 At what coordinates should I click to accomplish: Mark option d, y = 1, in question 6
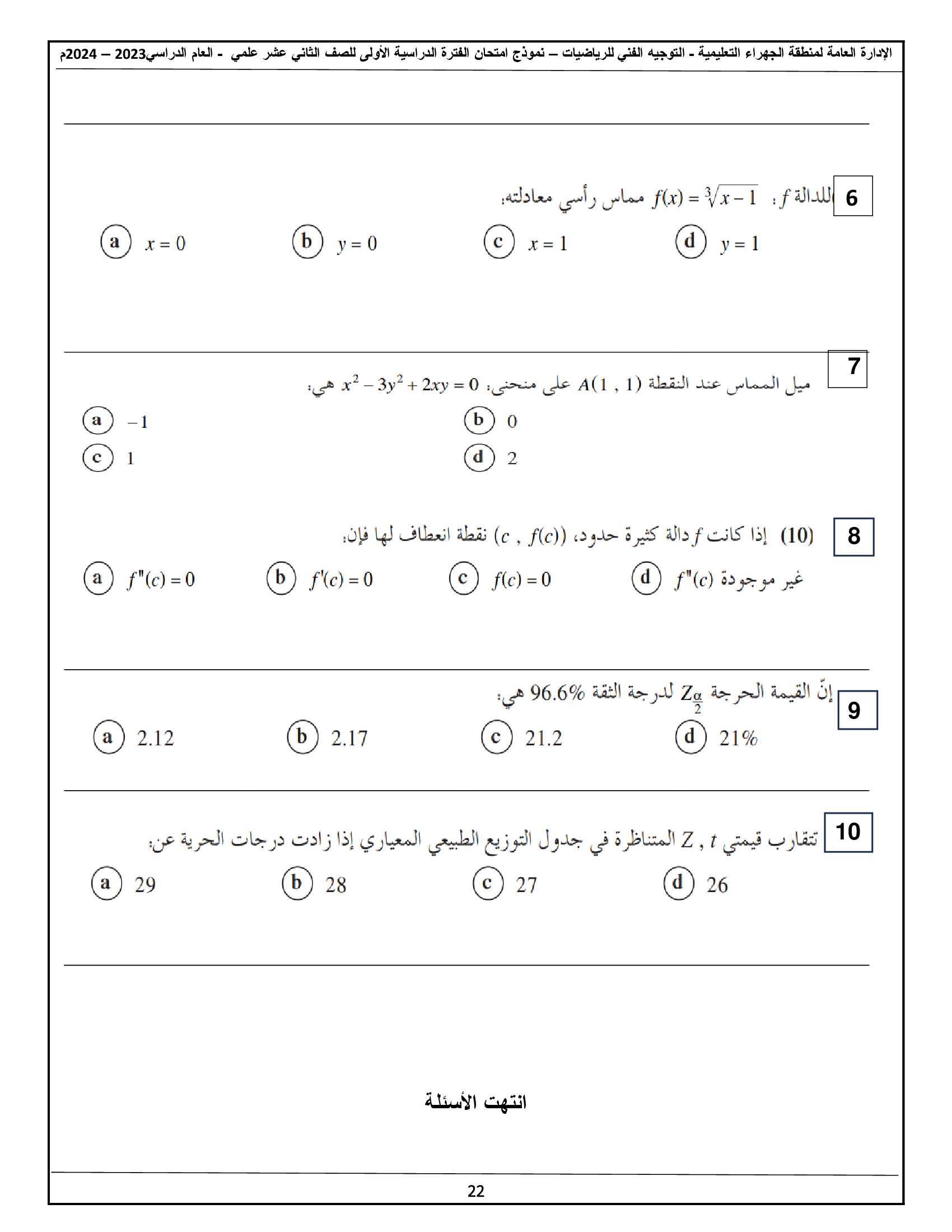[690, 242]
